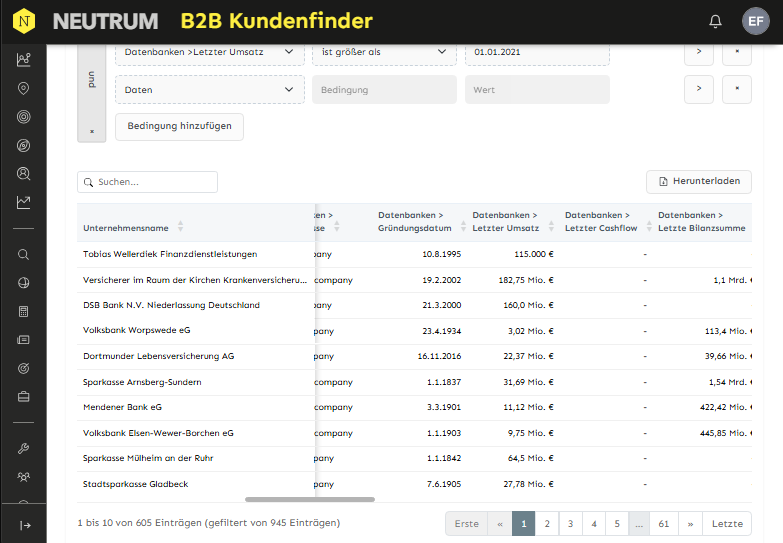This screenshot has height=543, width=783.
Task: Click the disabled Bedingung dropdown
Action: pos(385,90)
